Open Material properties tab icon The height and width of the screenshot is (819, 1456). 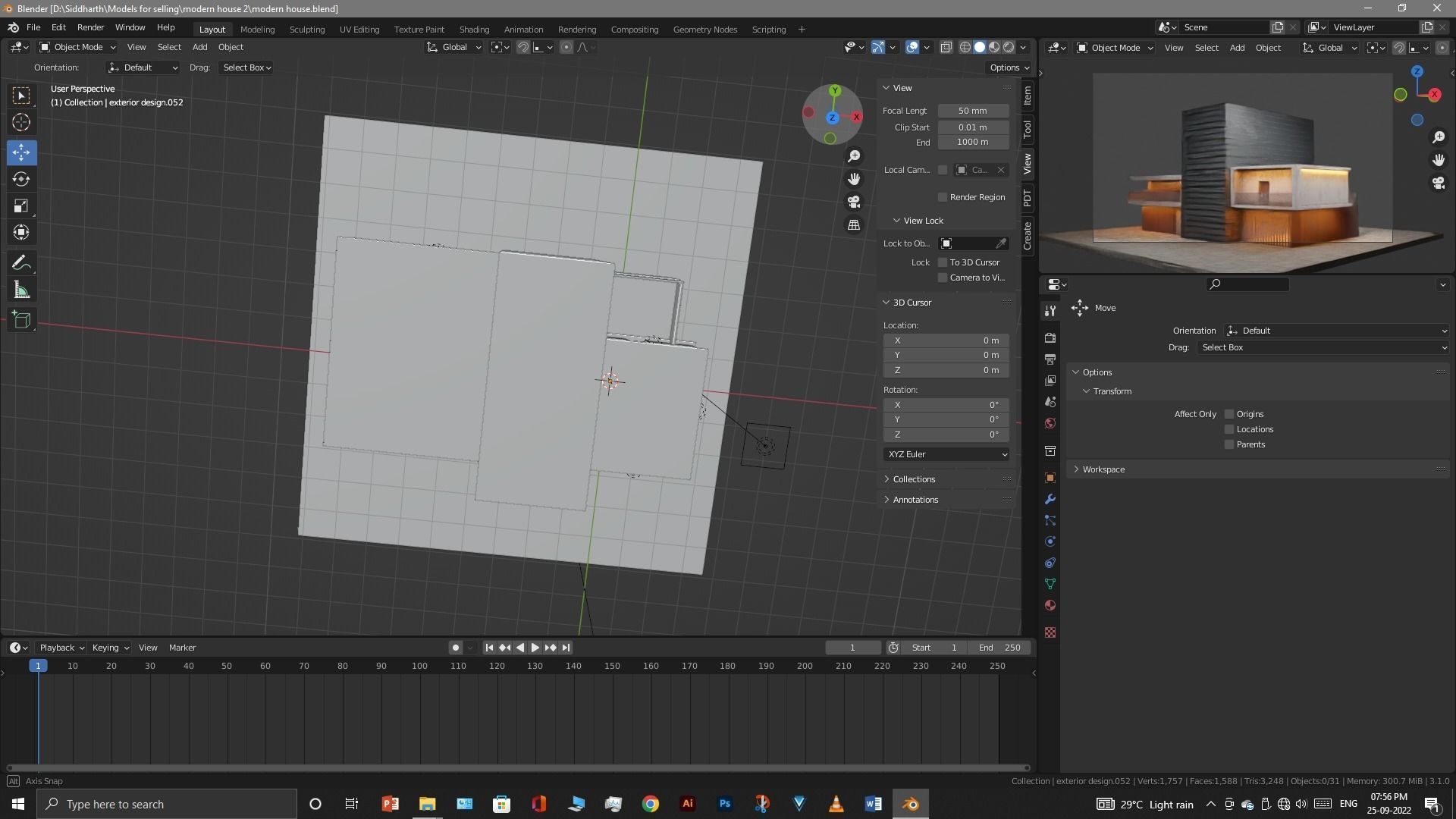click(1050, 605)
